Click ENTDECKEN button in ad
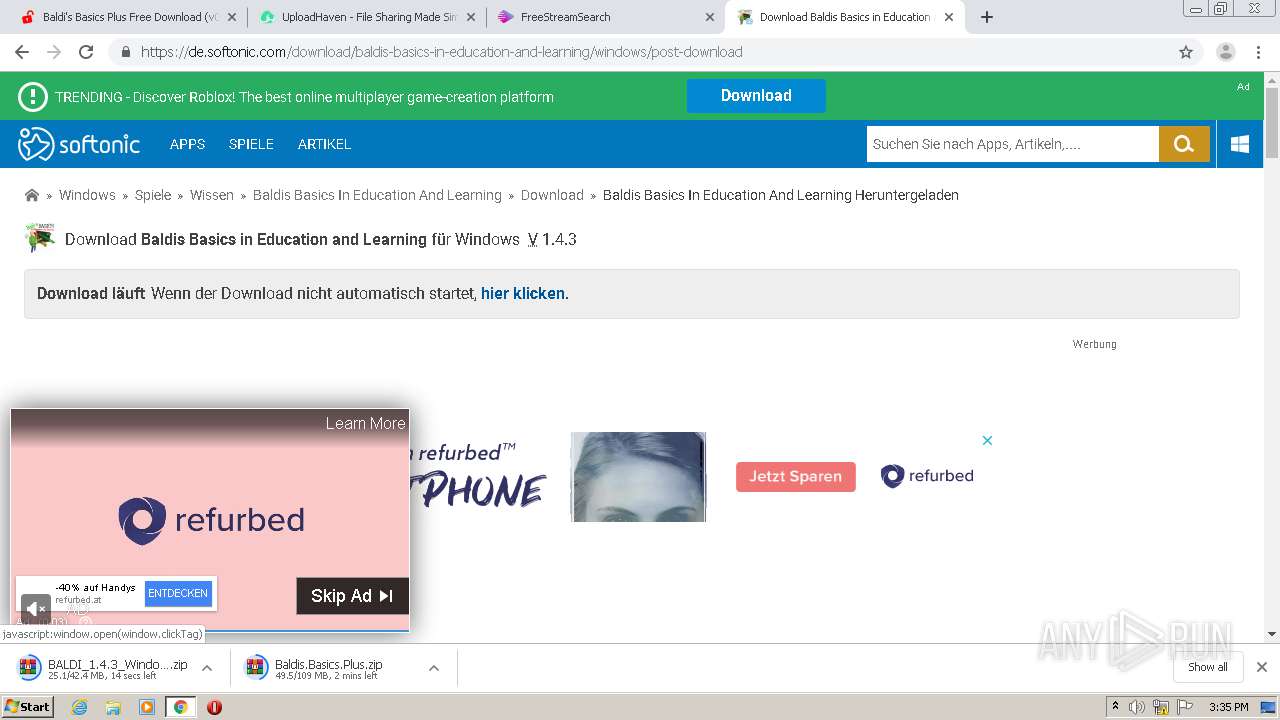The height and width of the screenshot is (720, 1280). pyautogui.click(x=178, y=593)
